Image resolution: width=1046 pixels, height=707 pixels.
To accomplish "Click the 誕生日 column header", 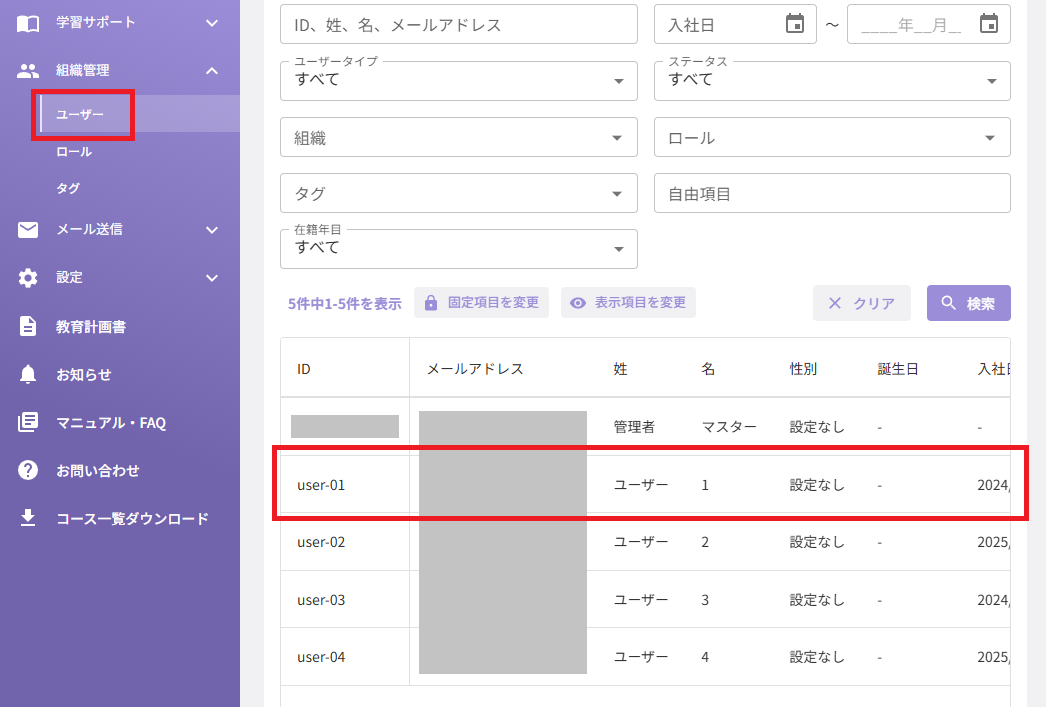I will [x=898, y=369].
